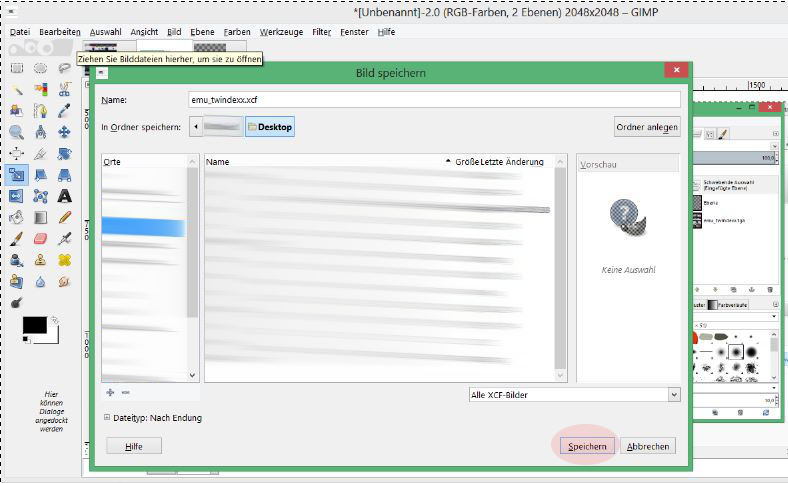
Task: Select the Shear tool
Action: (40, 175)
